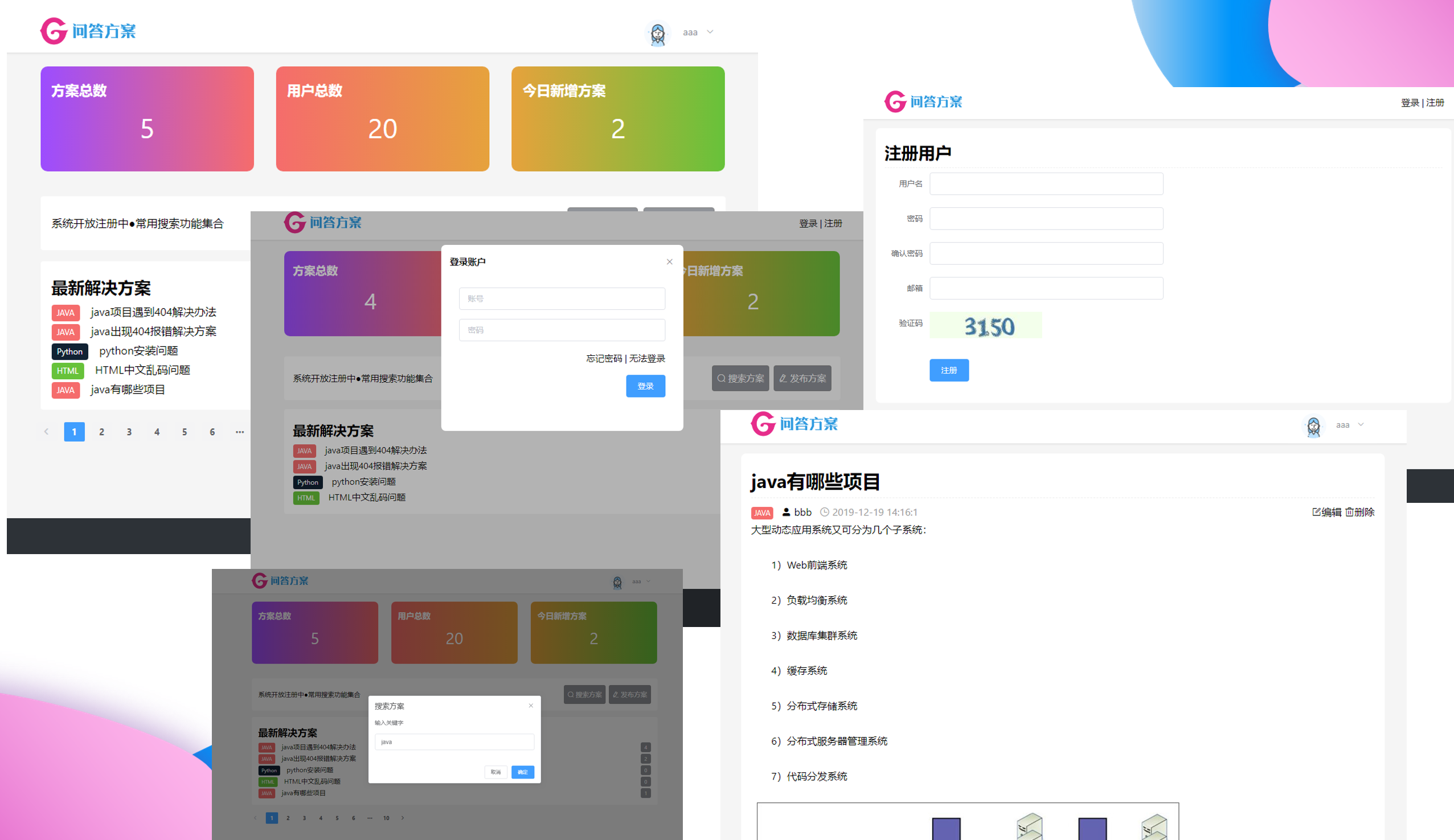Click the 账号 account input field
Screen dimensions: 1454x840
point(562,299)
